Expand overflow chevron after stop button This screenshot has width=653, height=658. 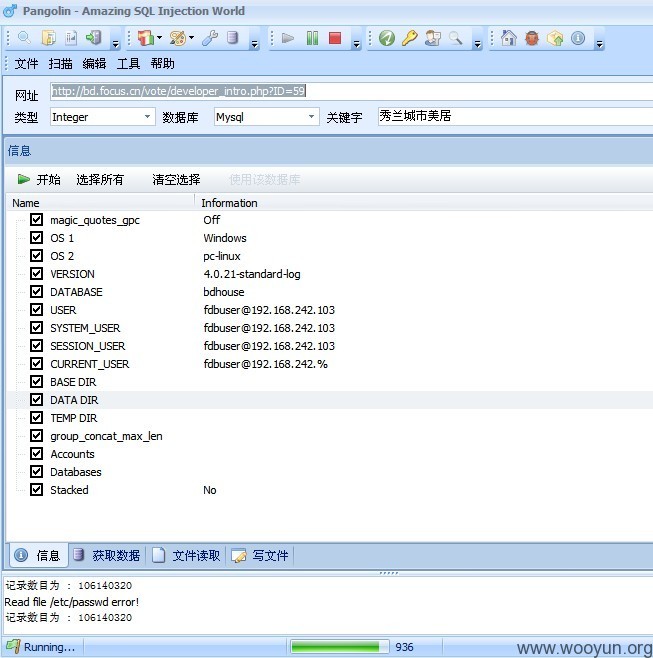point(356,44)
